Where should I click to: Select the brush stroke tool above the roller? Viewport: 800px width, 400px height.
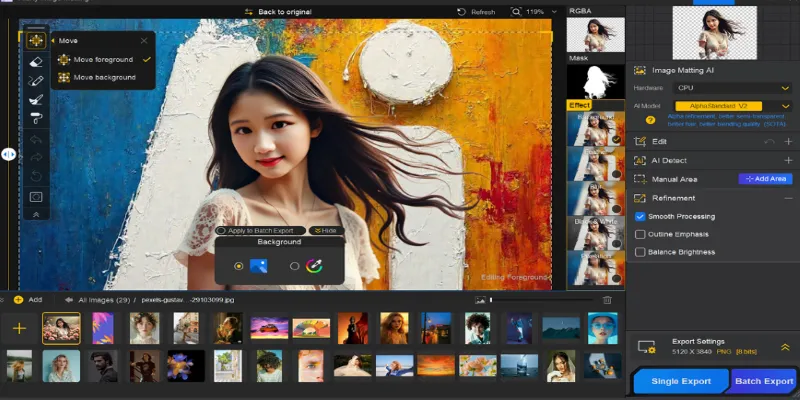(x=36, y=100)
